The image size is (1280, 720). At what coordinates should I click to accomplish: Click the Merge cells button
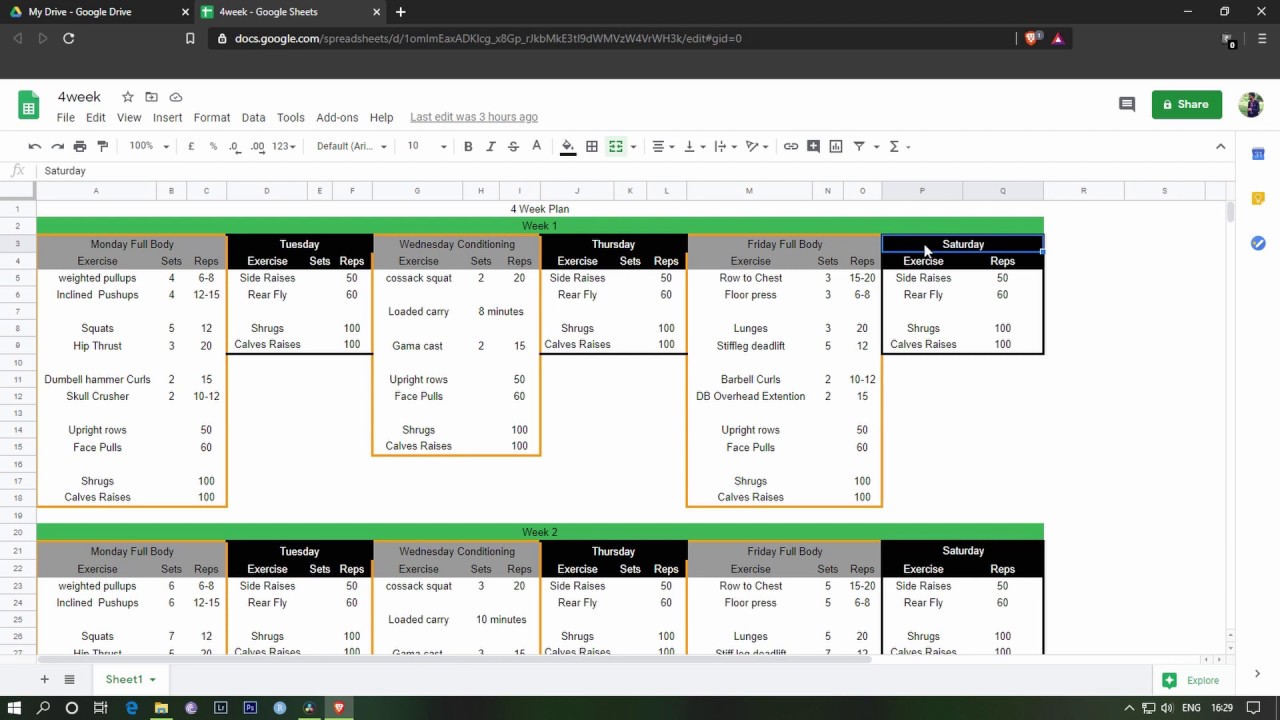616,146
